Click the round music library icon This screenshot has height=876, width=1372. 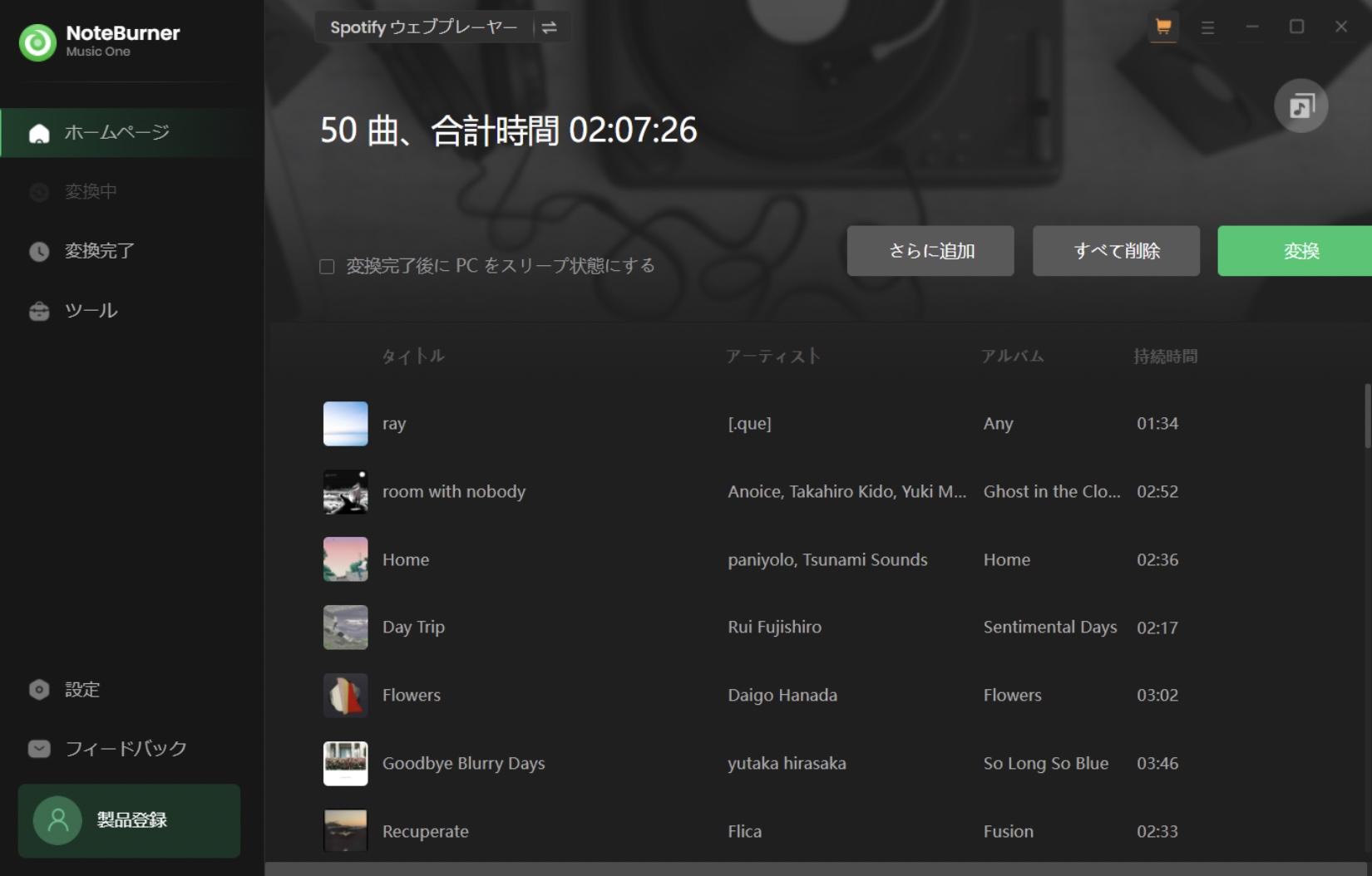point(1300,106)
